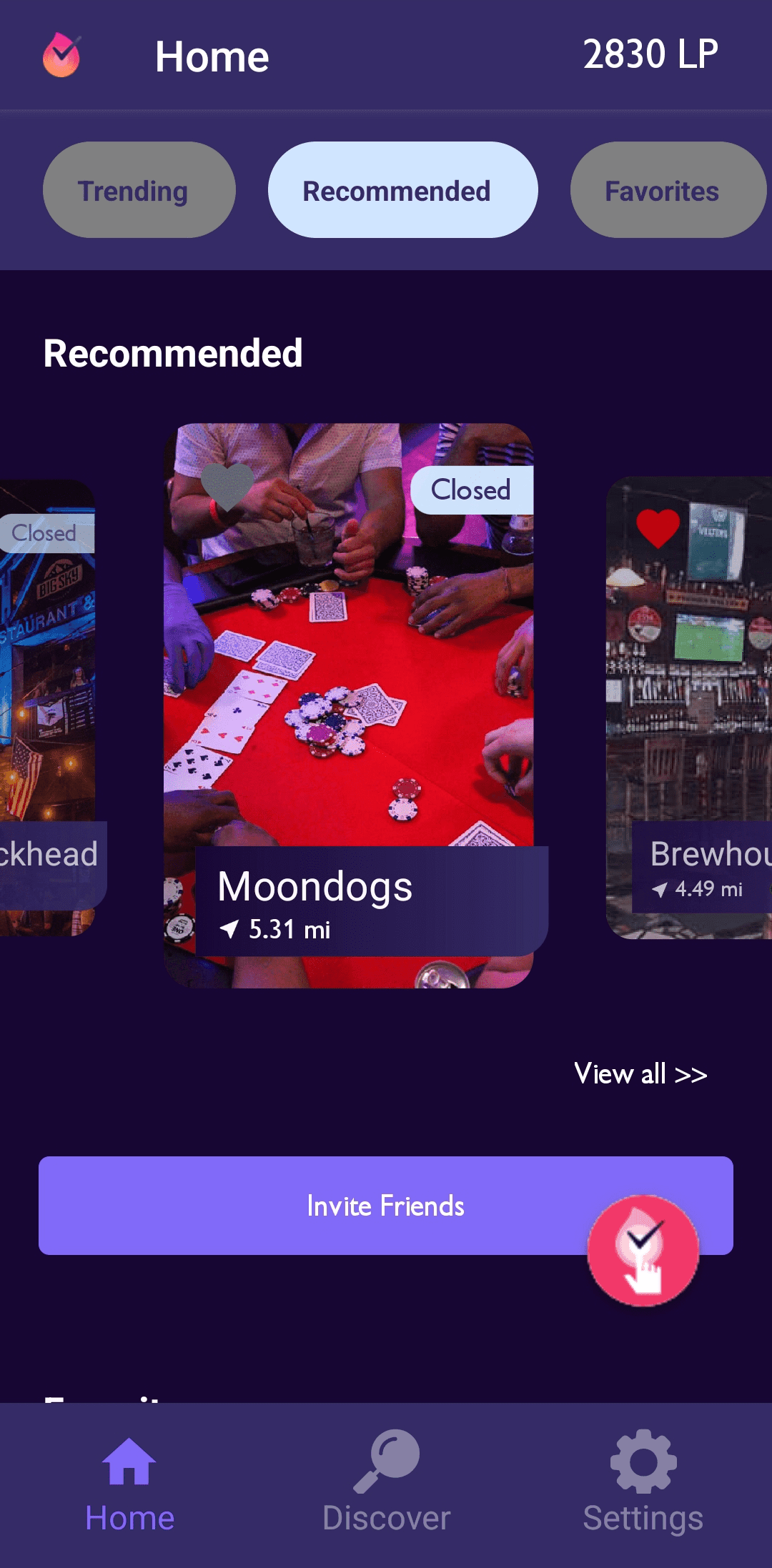The width and height of the screenshot is (772, 1568).
Task: Click the Invite Friends button
Action: [x=386, y=1206]
